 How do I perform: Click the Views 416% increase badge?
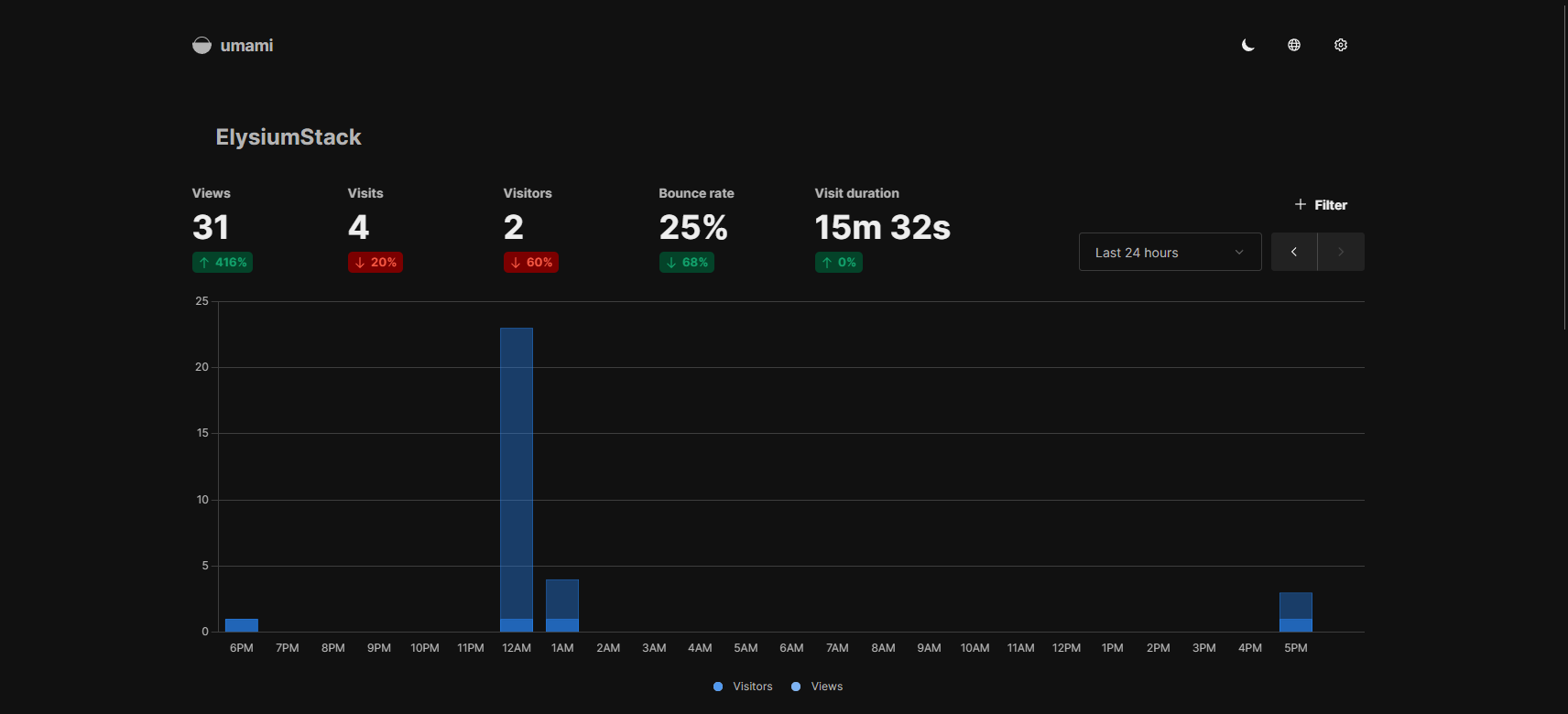(223, 263)
